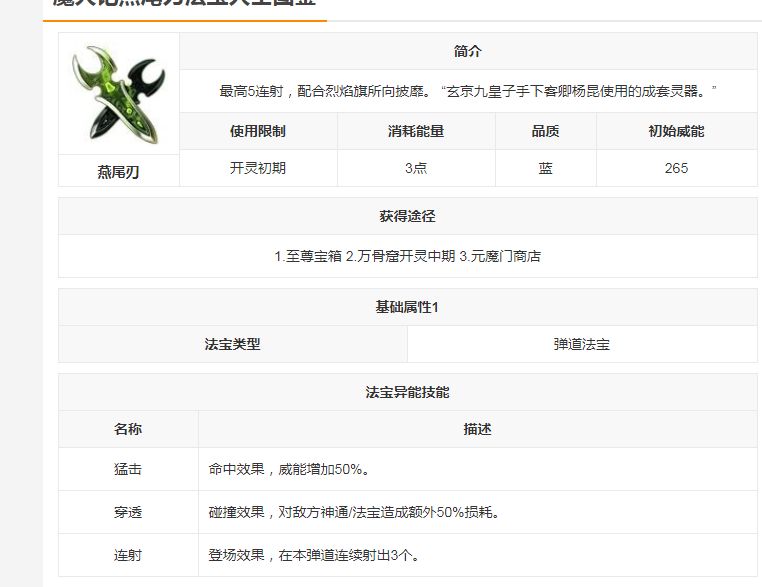Select the 猛击 skill name
762x587 pixels.
coord(128,469)
